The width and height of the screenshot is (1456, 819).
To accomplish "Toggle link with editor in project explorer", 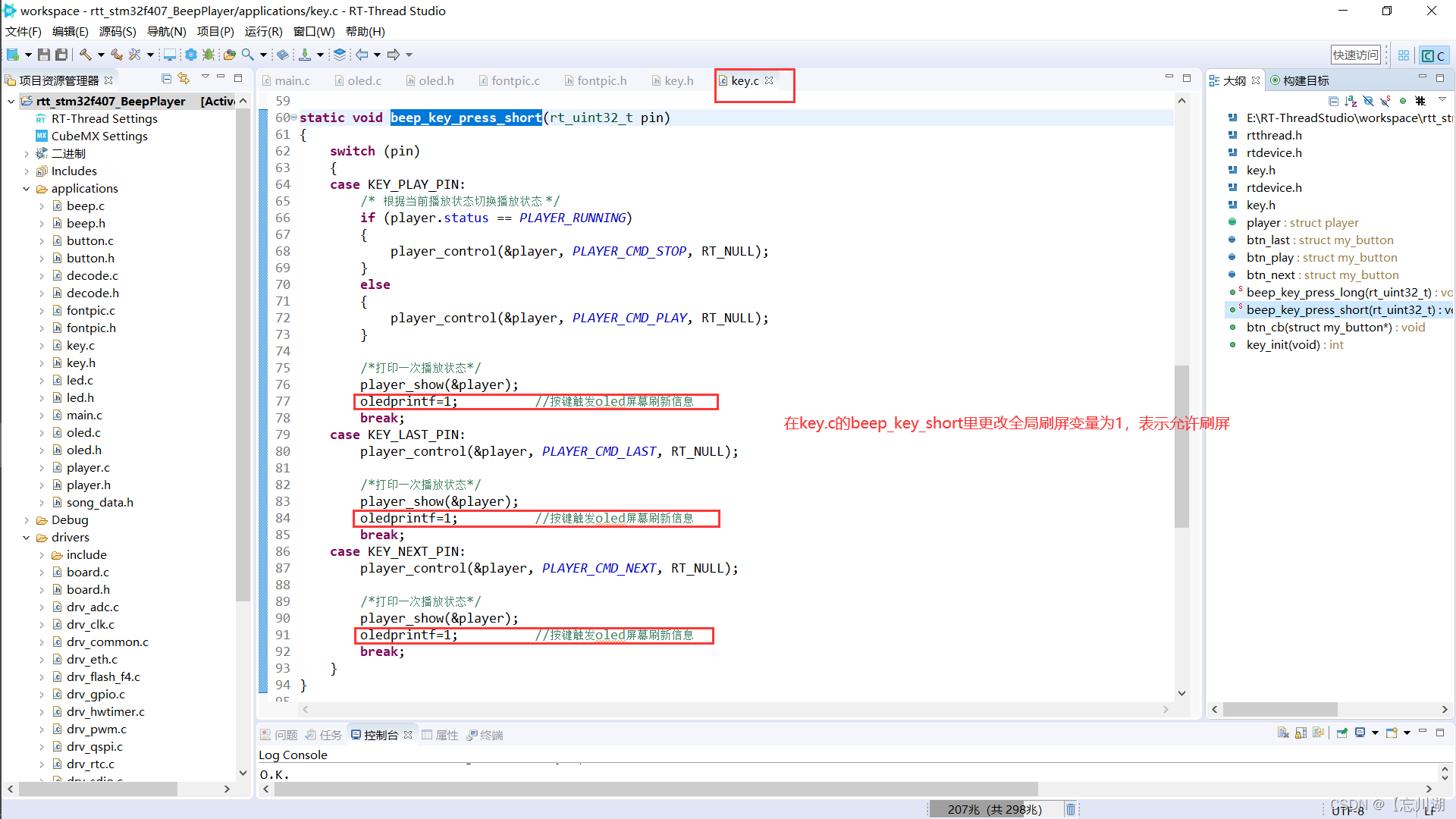I will point(184,78).
